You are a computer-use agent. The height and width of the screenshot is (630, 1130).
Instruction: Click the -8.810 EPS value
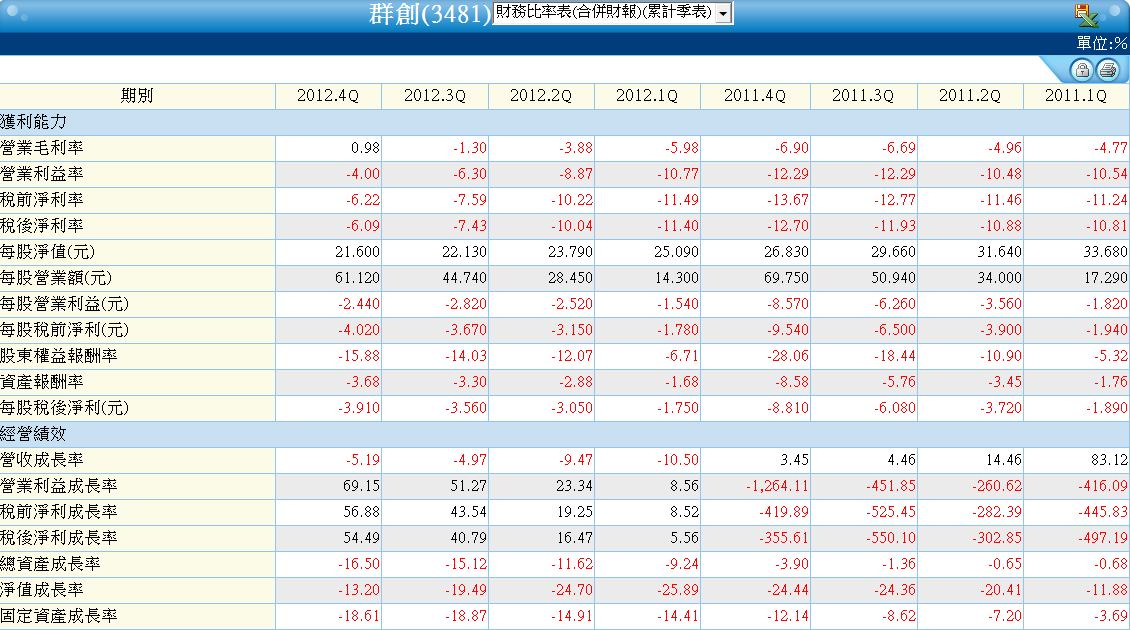tap(786, 408)
